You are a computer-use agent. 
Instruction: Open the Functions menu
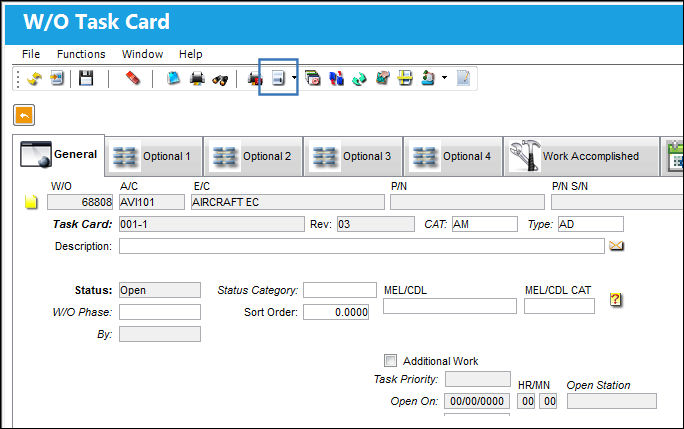click(81, 54)
